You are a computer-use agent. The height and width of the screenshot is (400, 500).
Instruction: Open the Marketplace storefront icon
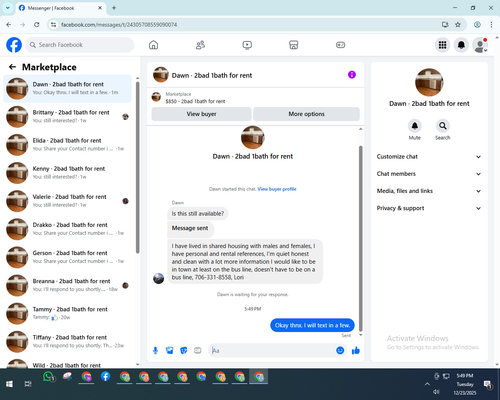point(294,45)
